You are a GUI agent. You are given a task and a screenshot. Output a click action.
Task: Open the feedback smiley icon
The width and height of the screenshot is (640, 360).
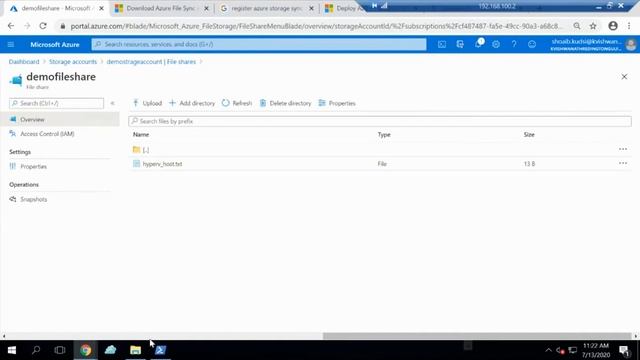(x=532, y=44)
